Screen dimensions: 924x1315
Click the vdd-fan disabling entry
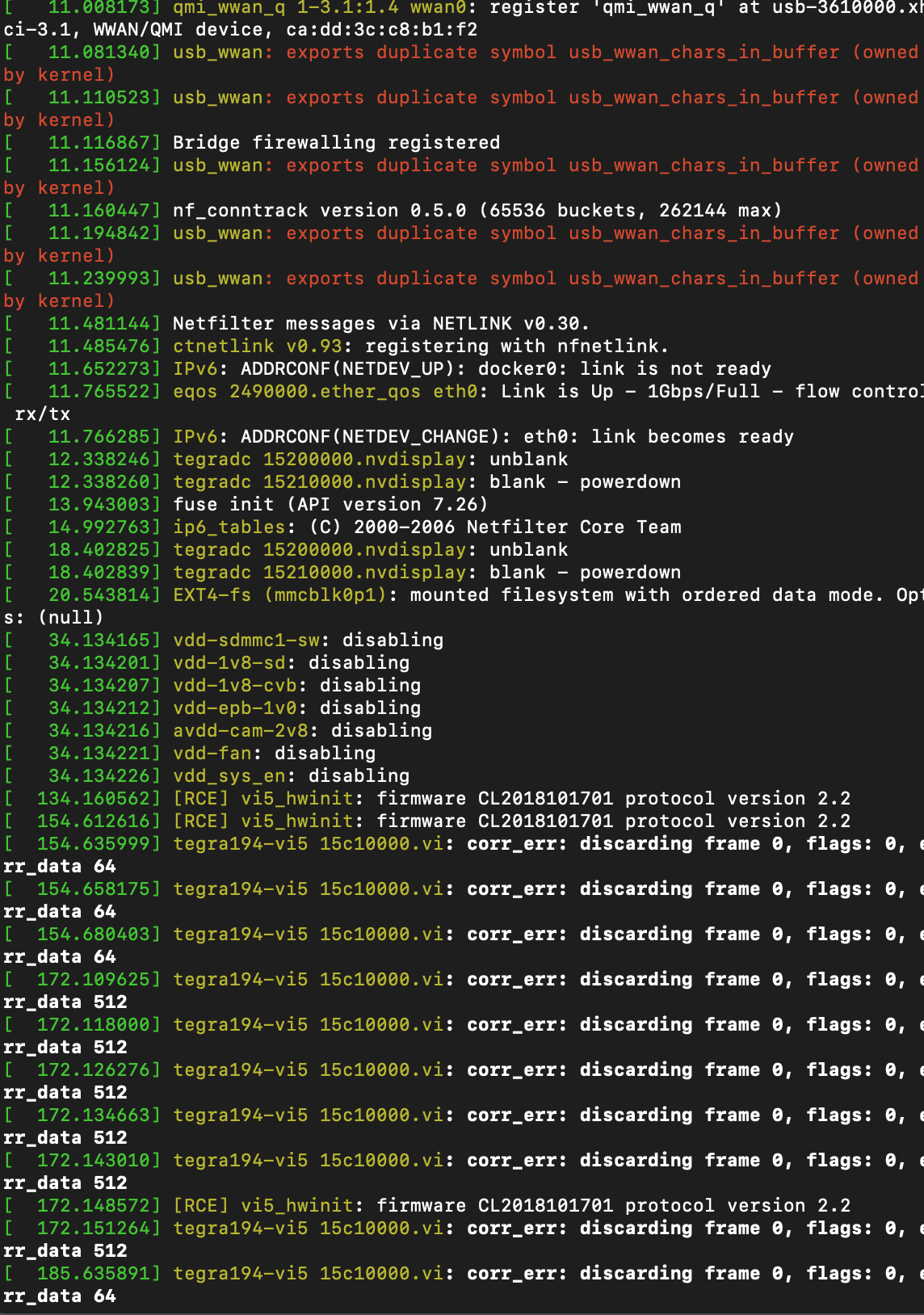coord(274,754)
